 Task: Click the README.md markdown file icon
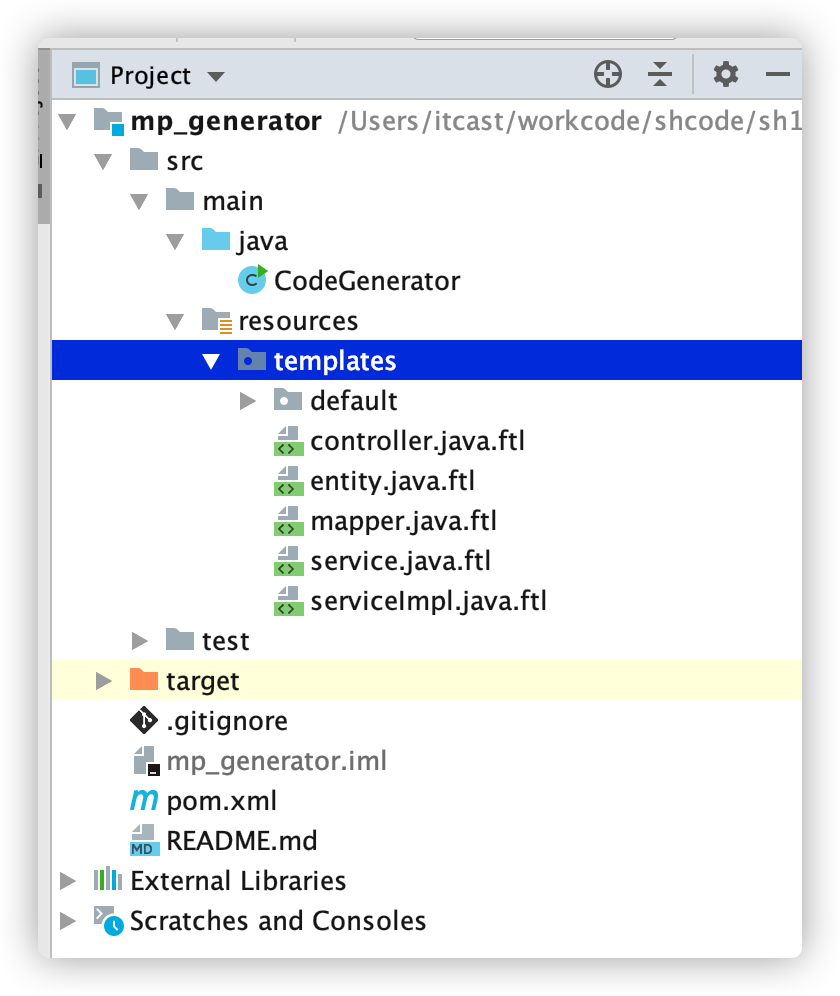click(x=144, y=840)
